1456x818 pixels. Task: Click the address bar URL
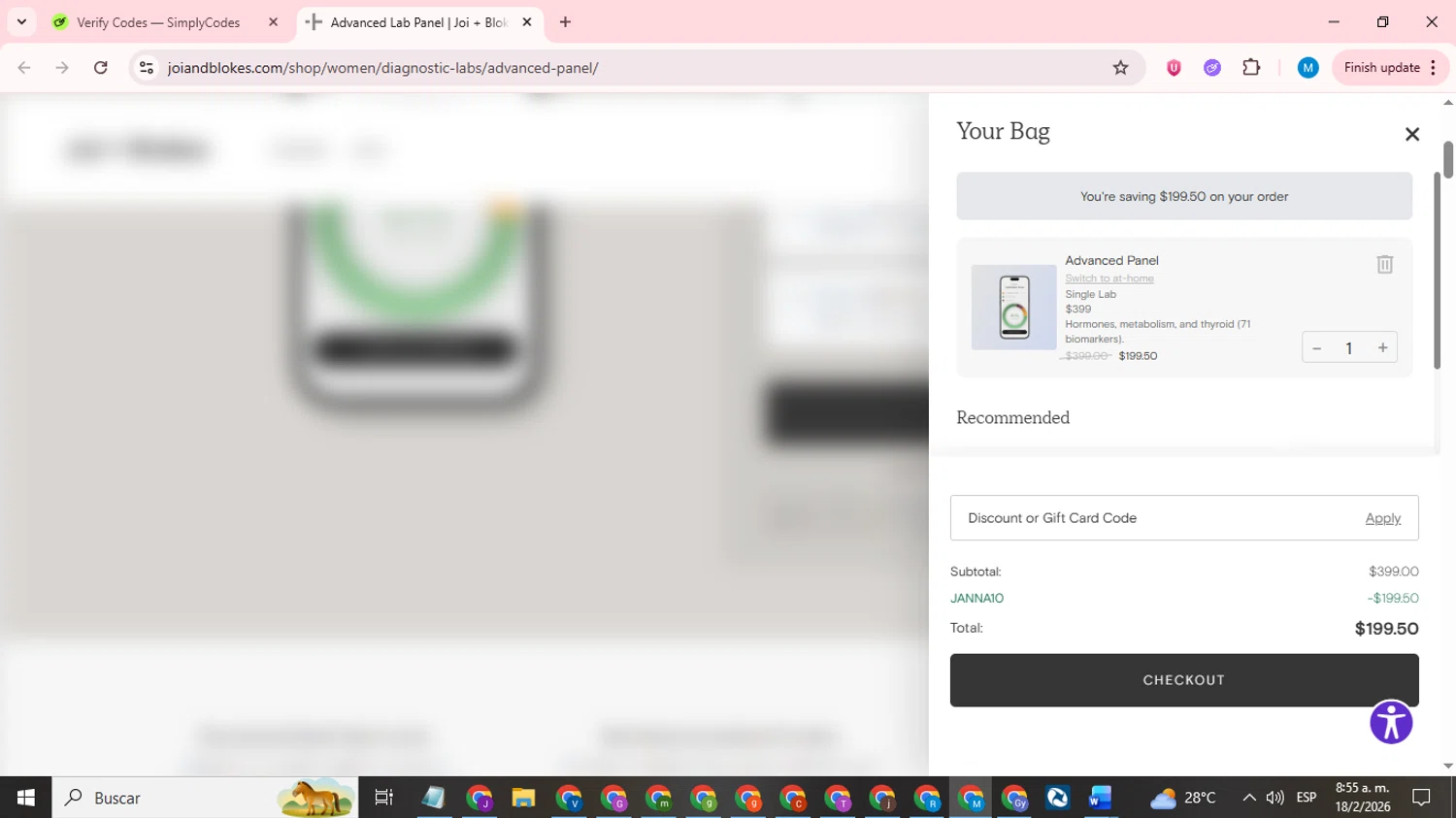[383, 68]
